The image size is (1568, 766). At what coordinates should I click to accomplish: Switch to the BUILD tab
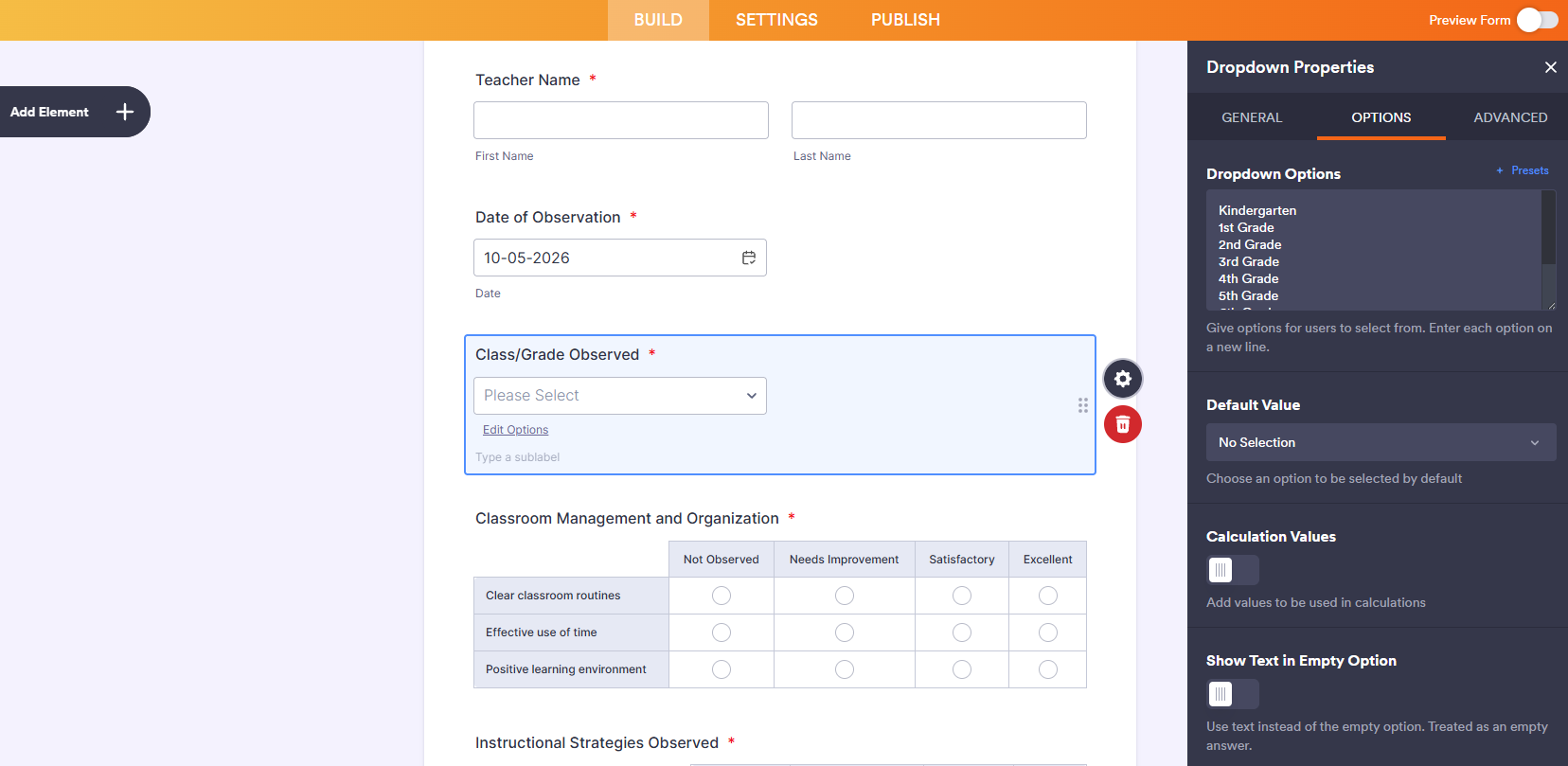tap(658, 20)
